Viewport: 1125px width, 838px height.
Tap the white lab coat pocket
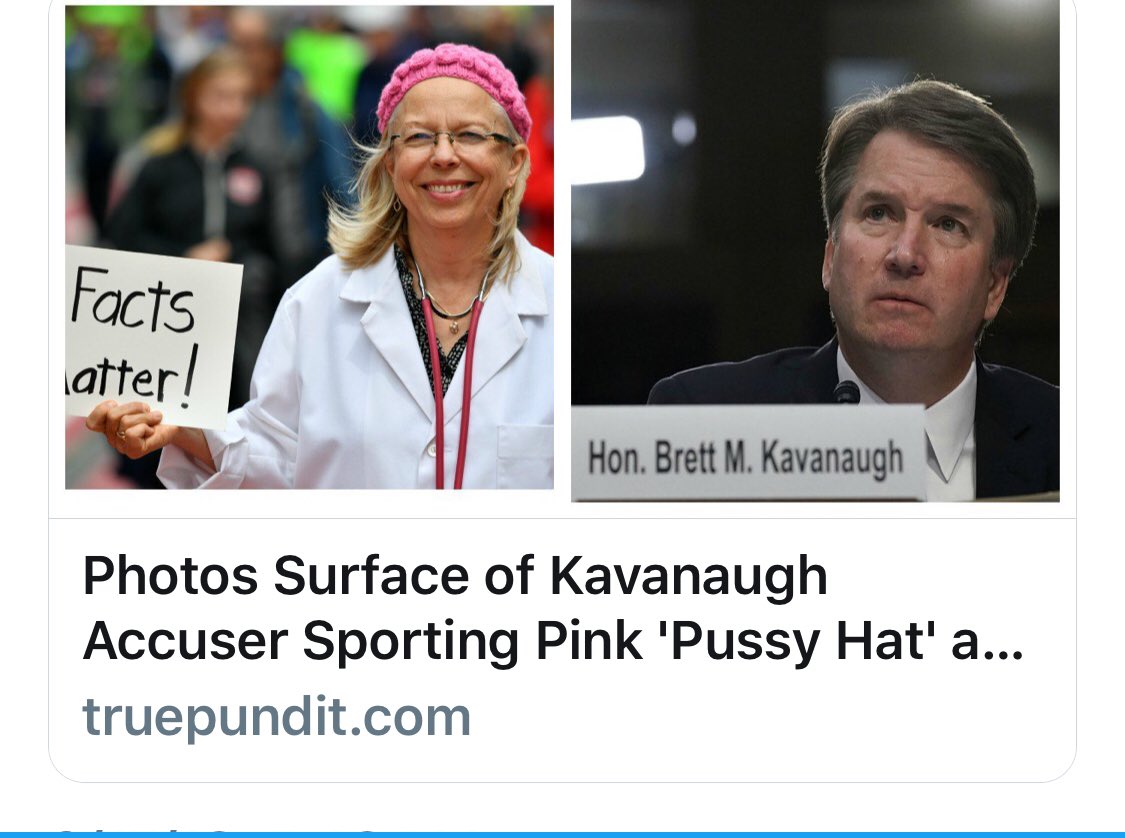(524, 453)
